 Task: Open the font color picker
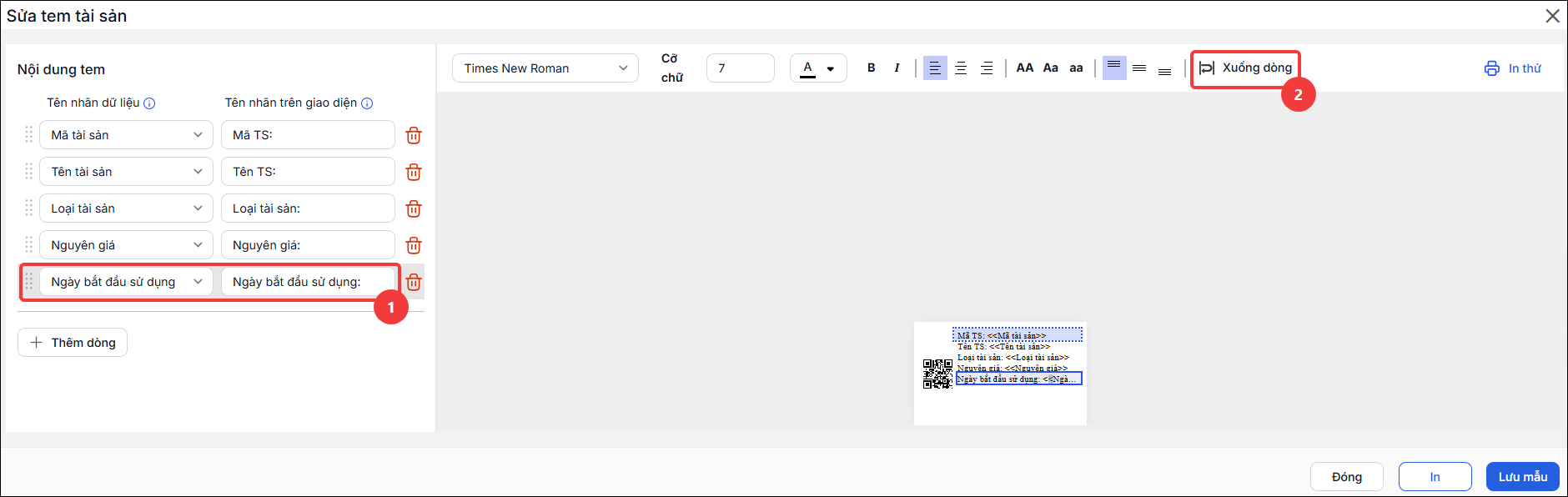click(x=818, y=68)
